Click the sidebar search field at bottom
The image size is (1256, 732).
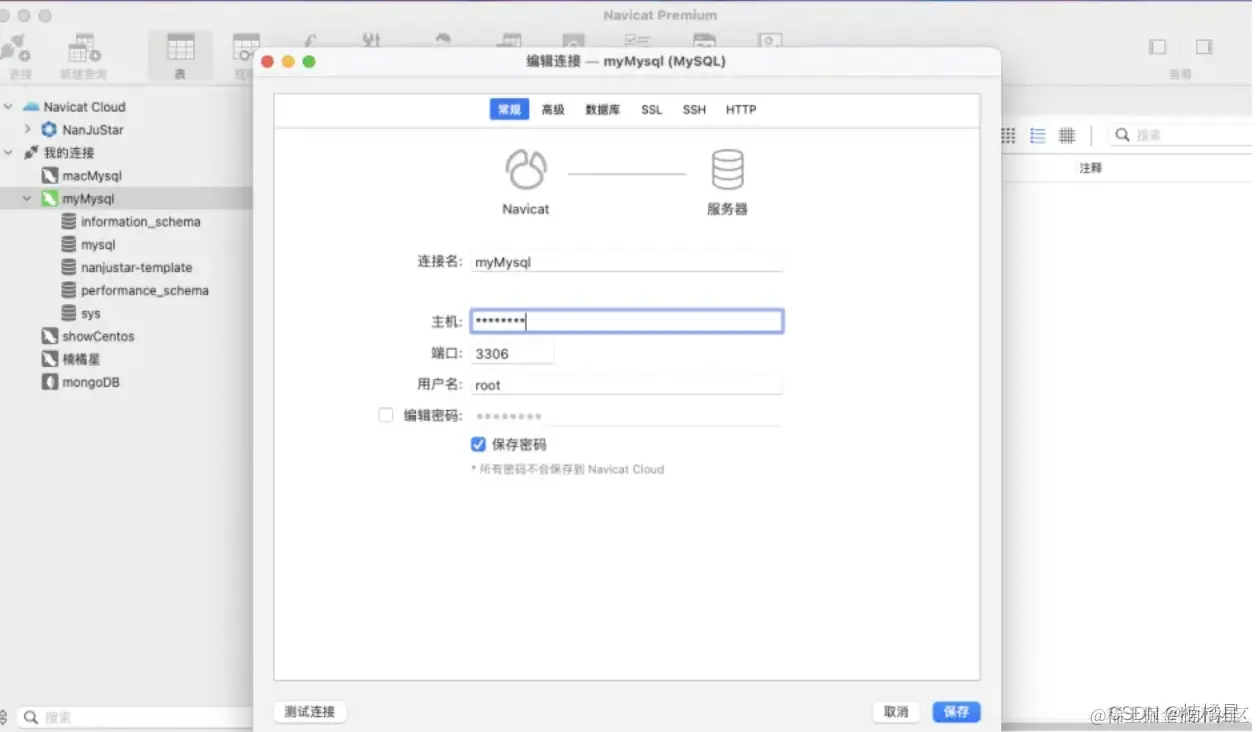click(x=120, y=716)
